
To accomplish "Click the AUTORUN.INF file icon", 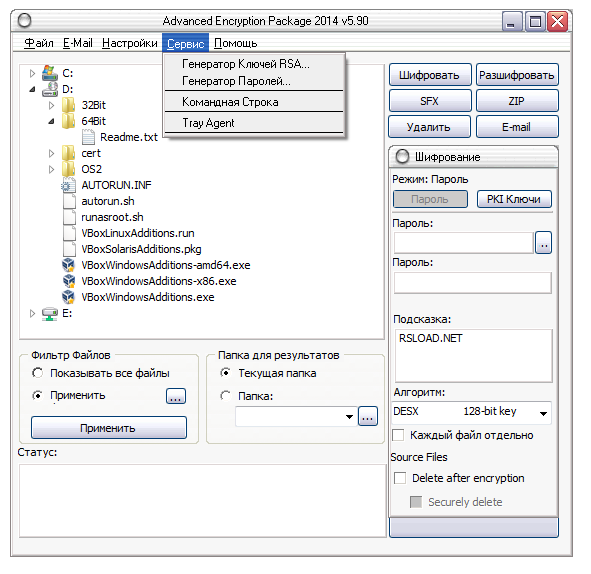I will point(69,185).
